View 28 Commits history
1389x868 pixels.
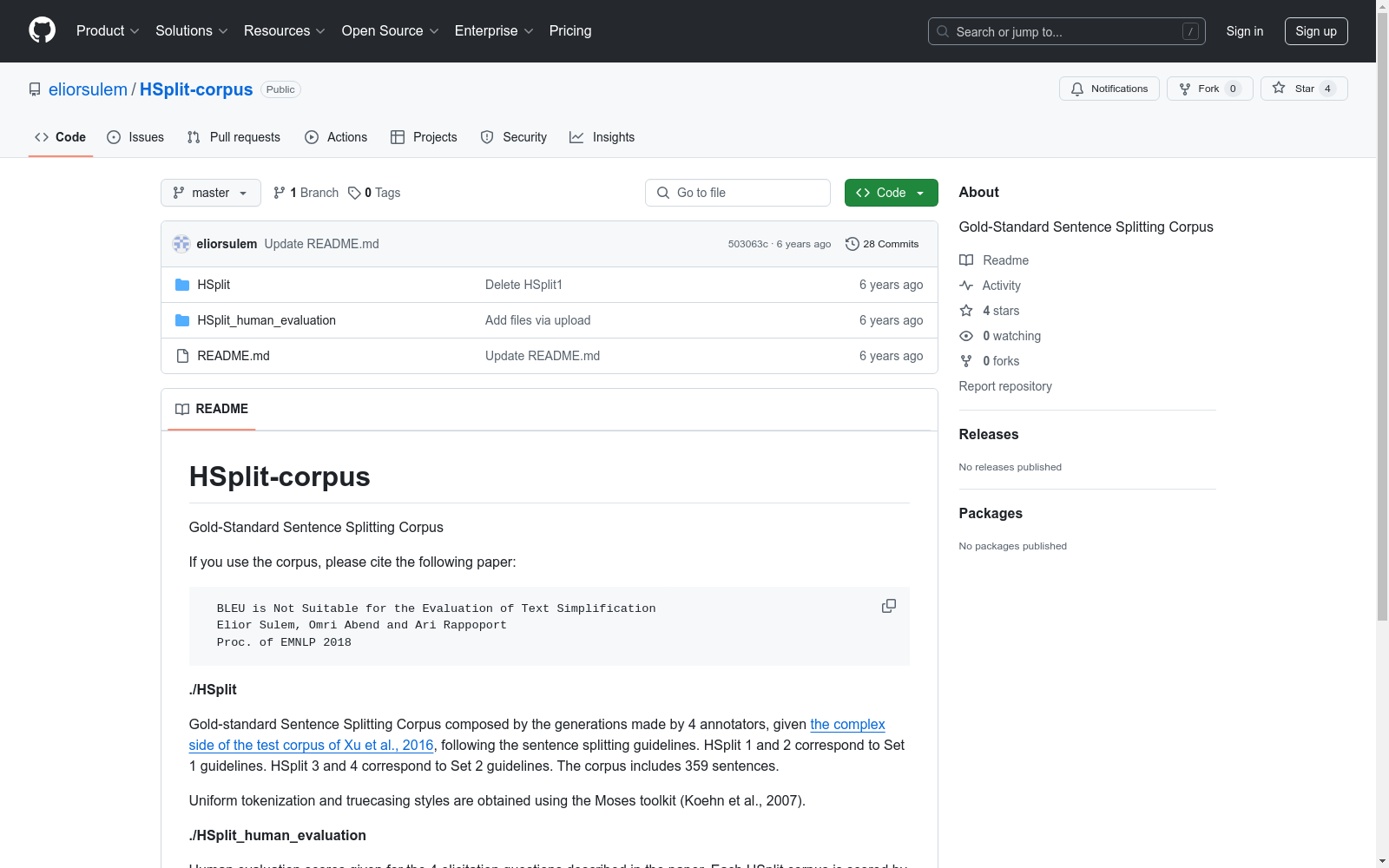tap(882, 244)
